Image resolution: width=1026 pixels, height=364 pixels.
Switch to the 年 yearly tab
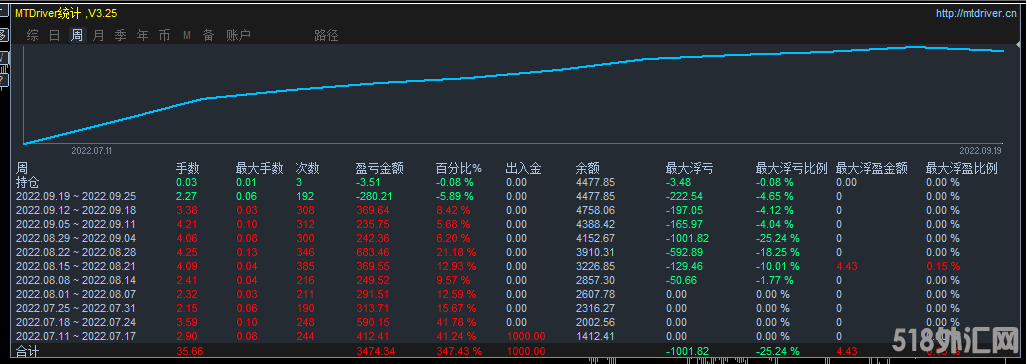coord(143,35)
